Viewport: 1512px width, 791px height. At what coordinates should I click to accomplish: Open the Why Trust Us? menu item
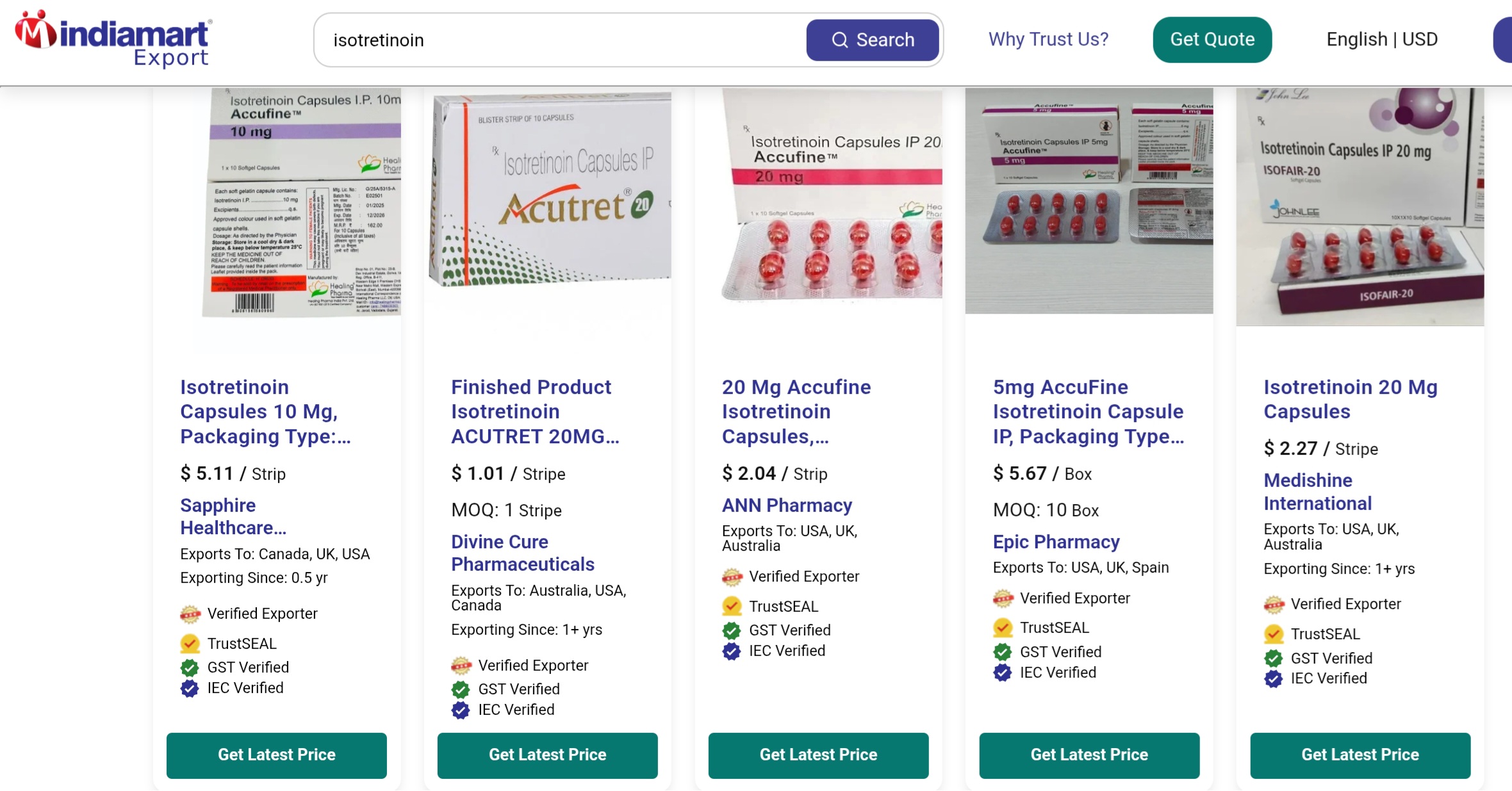coord(1048,40)
